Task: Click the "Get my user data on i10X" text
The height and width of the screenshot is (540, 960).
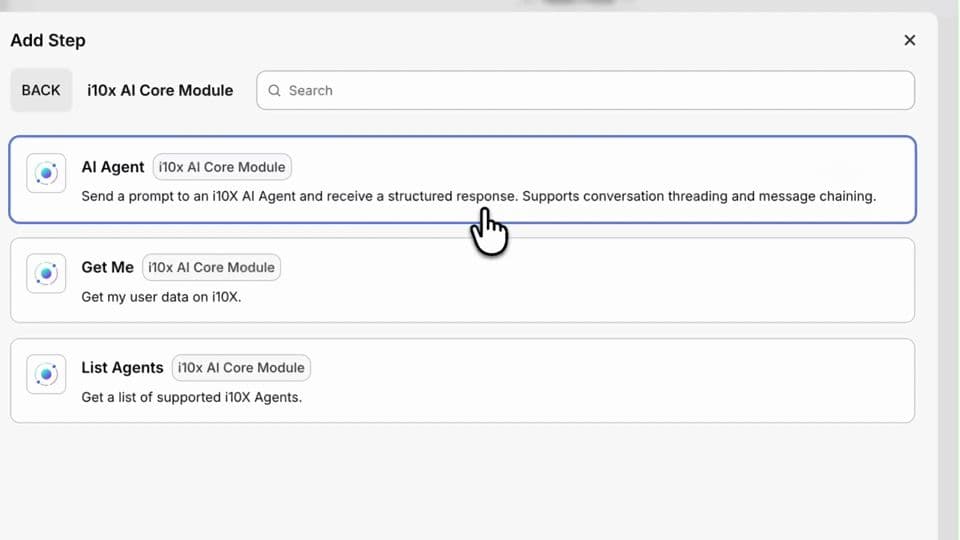Action: pyautogui.click(x=161, y=297)
